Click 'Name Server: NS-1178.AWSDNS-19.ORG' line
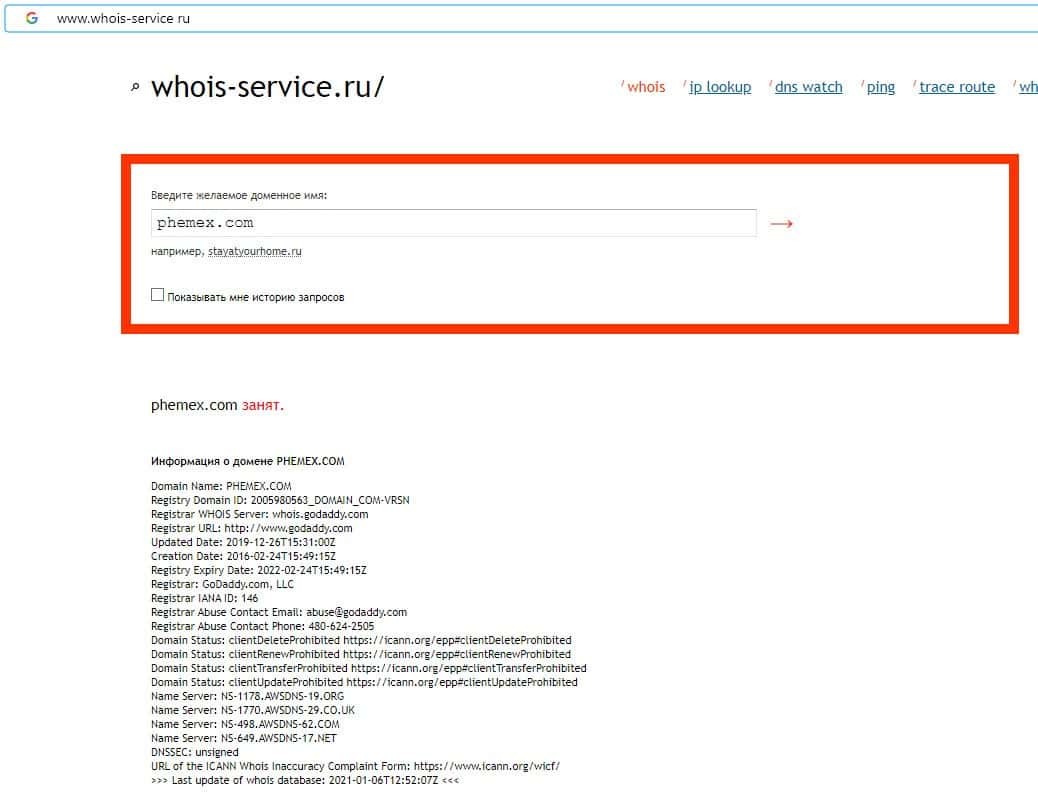 pyautogui.click(x=248, y=696)
